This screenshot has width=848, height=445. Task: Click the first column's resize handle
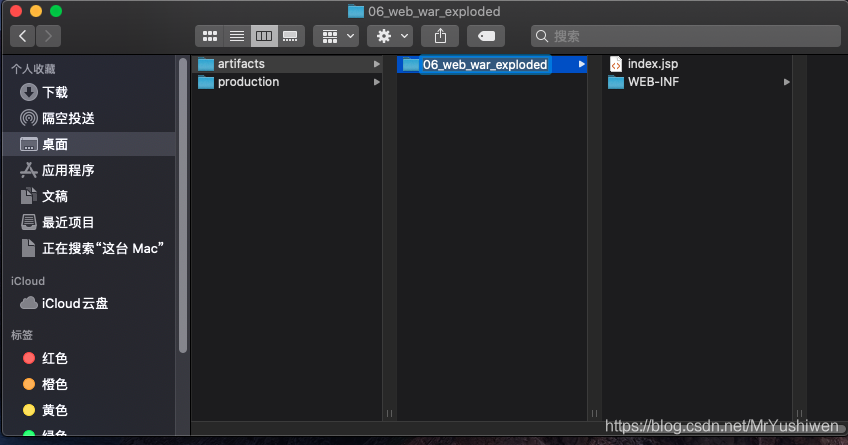[389, 414]
